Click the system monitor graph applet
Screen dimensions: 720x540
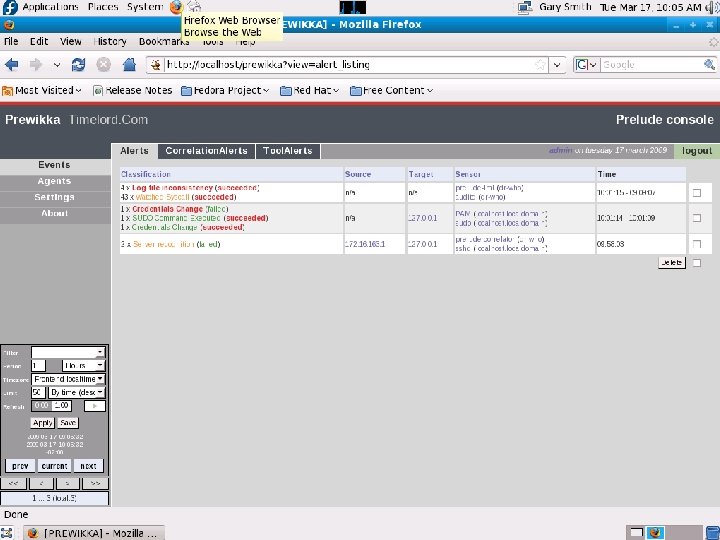(353, 7)
